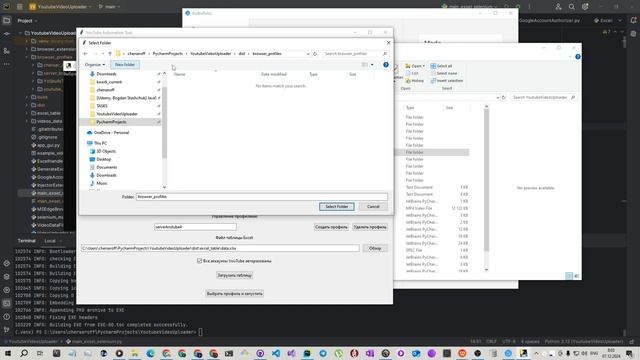The width and height of the screenshot is (640, 360).
Task: Refresh the Select Folder address bar
Action: [x=315, y=54]
